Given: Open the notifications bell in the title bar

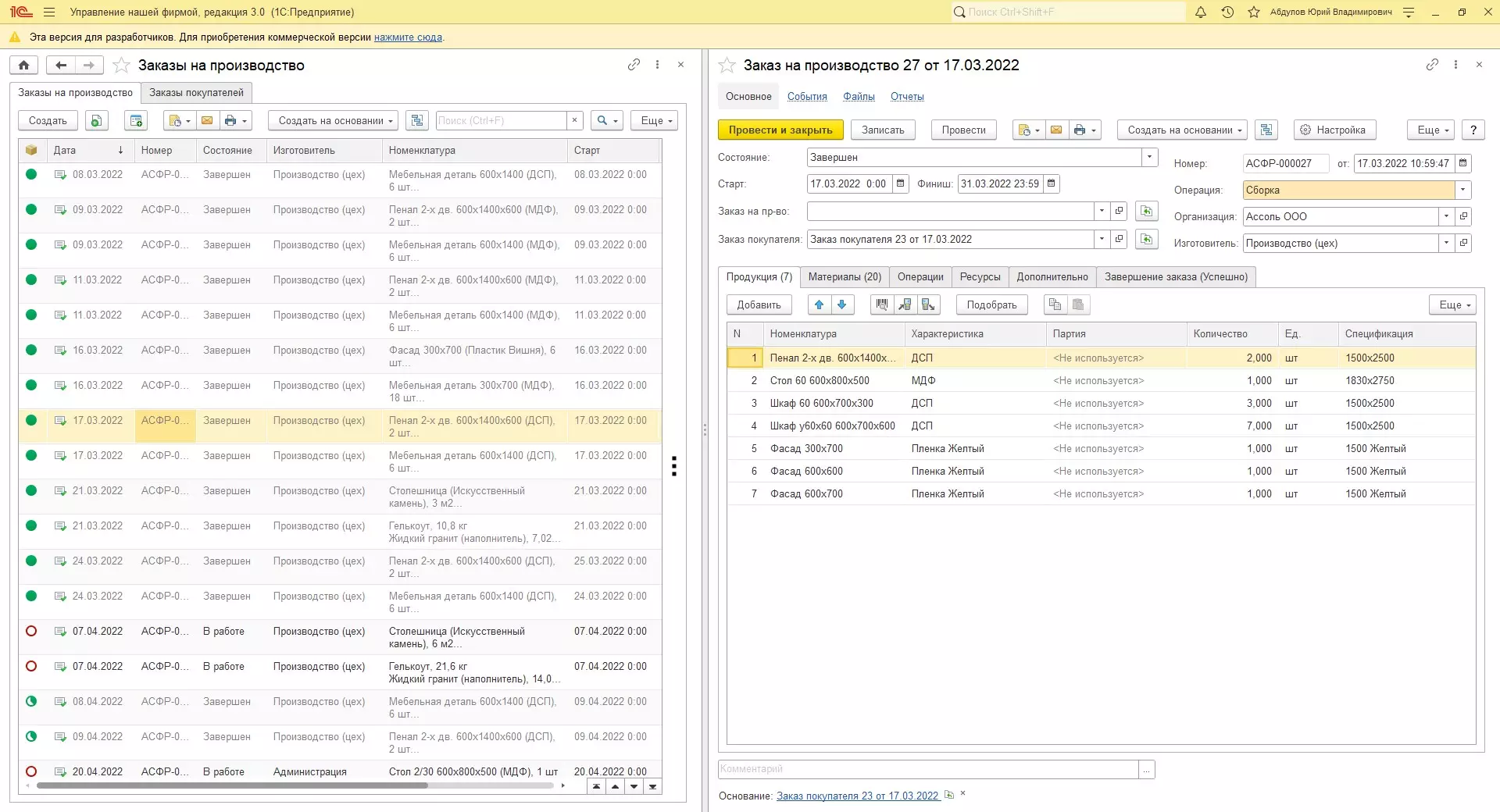Looking at the screenshot, I should [x=1201, y=12].
